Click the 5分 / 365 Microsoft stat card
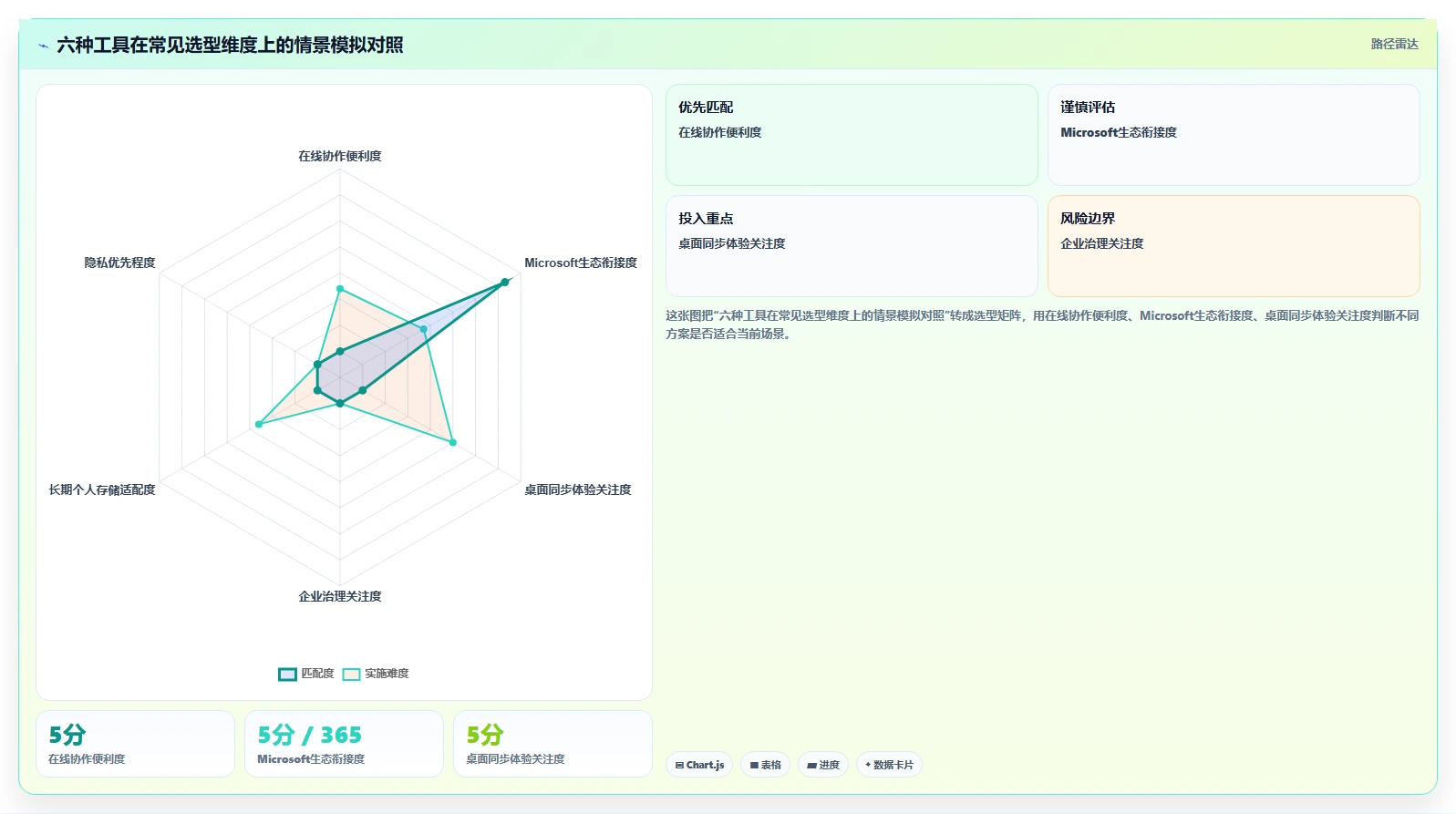This screenshot has width=1456, height=814. point(344,744)
